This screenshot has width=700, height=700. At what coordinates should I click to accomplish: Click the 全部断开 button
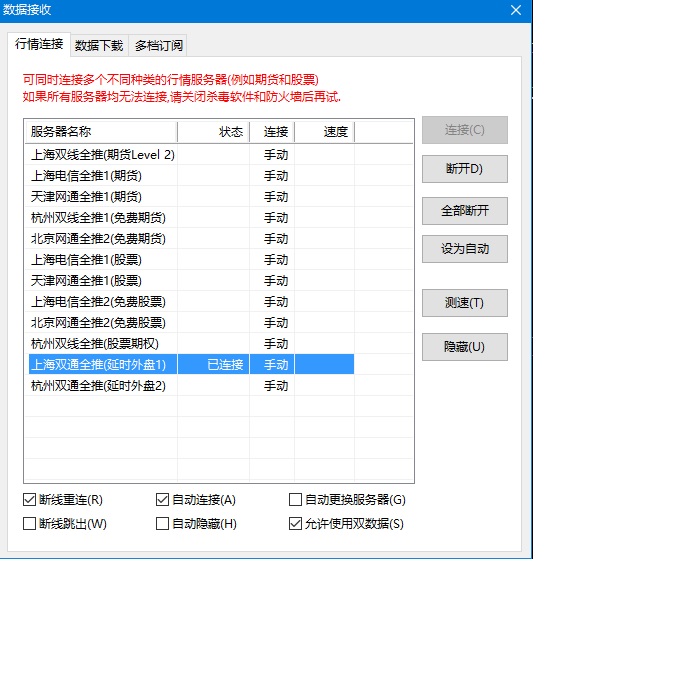click(465, 211)
